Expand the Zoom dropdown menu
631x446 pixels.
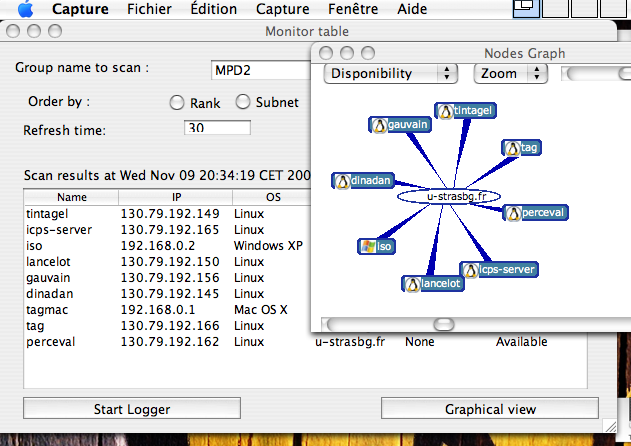point(510,74)
